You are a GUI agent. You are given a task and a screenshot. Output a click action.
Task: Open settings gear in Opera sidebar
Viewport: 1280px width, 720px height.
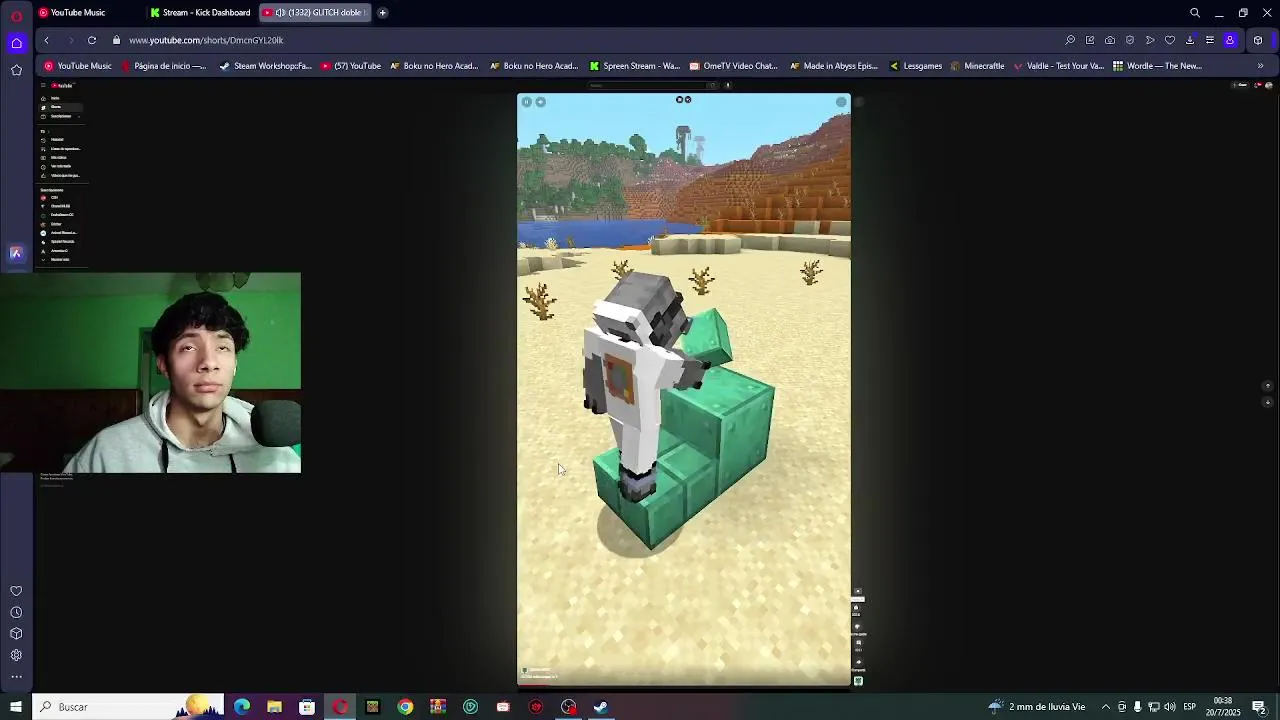pyautogui.click(x=16, y=655)
